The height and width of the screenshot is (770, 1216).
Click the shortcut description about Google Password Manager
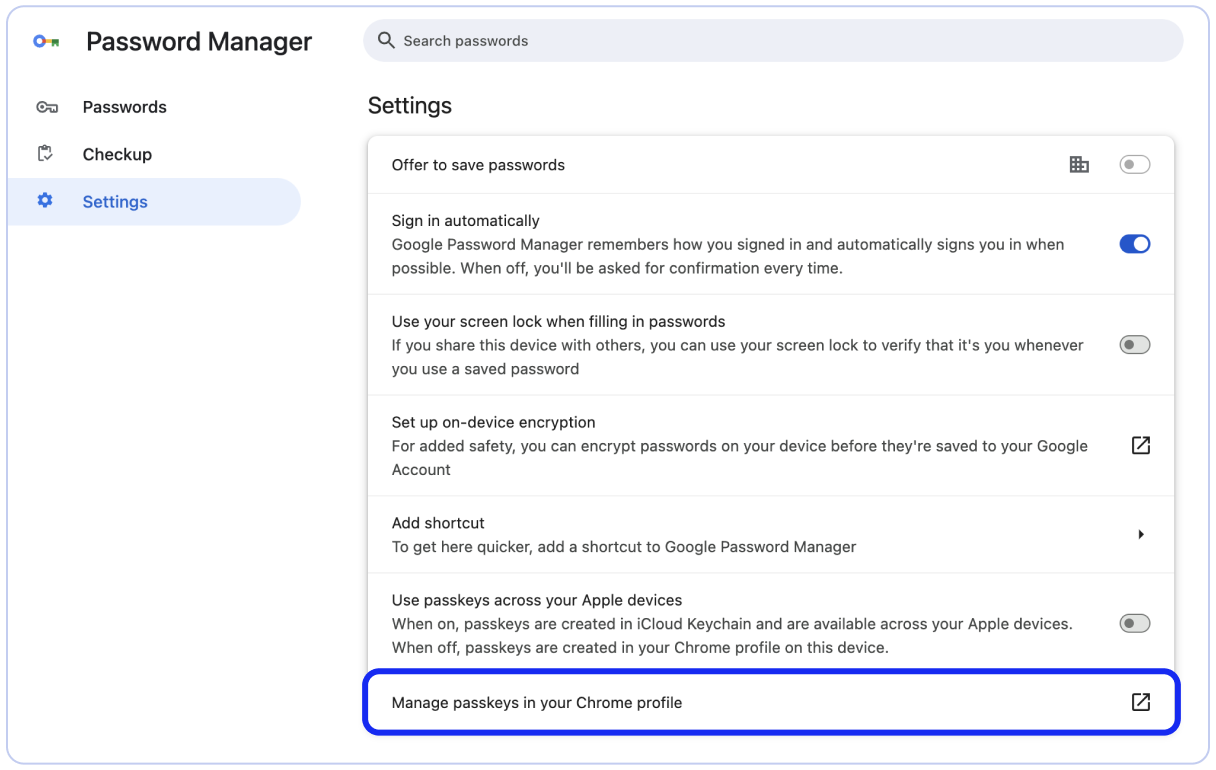(624, 547)
